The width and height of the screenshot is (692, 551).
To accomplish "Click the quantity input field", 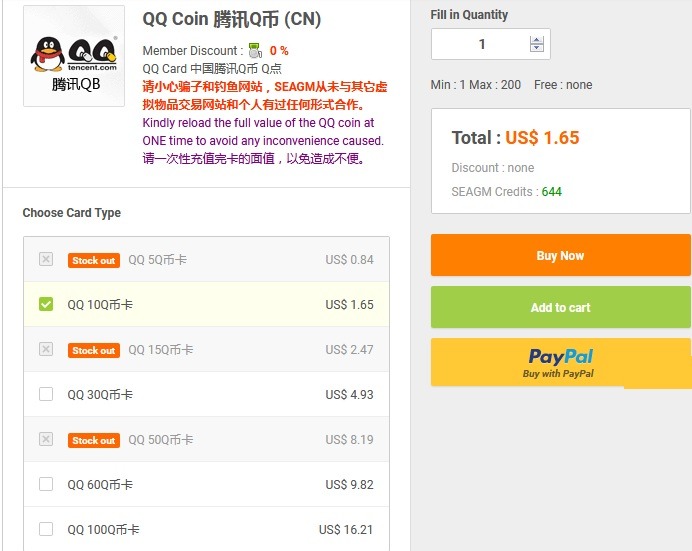I will pyautogui.click(x=481, y=44).
